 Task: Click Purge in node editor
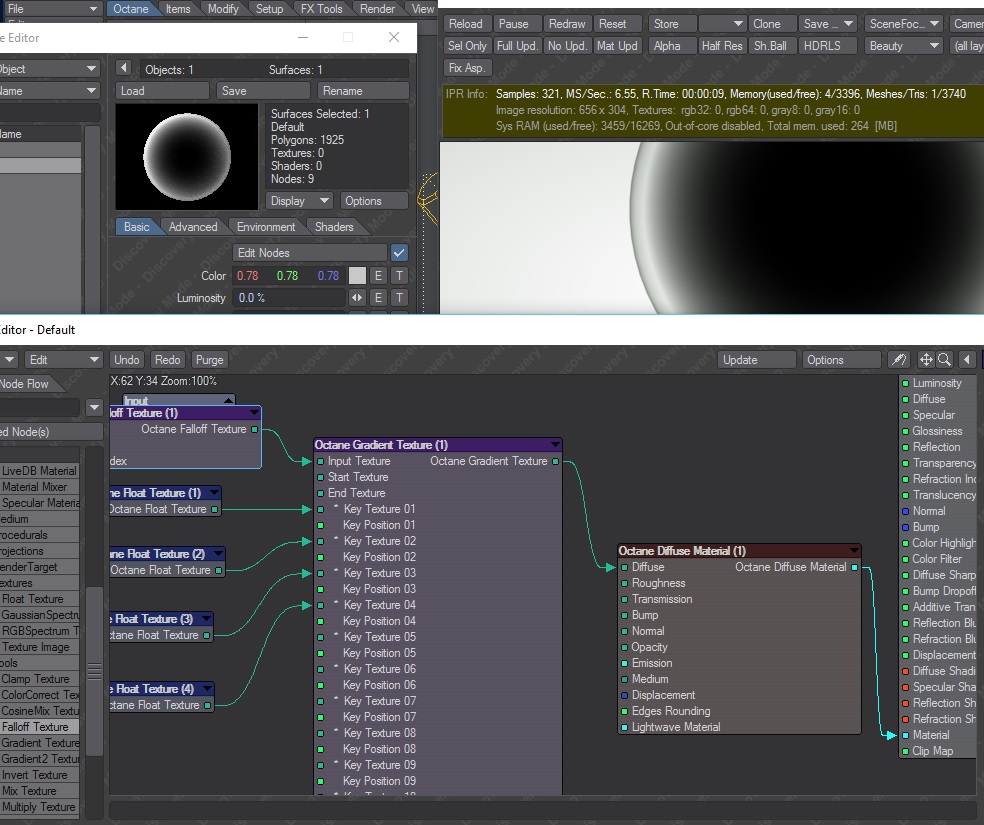coord(210,360)
